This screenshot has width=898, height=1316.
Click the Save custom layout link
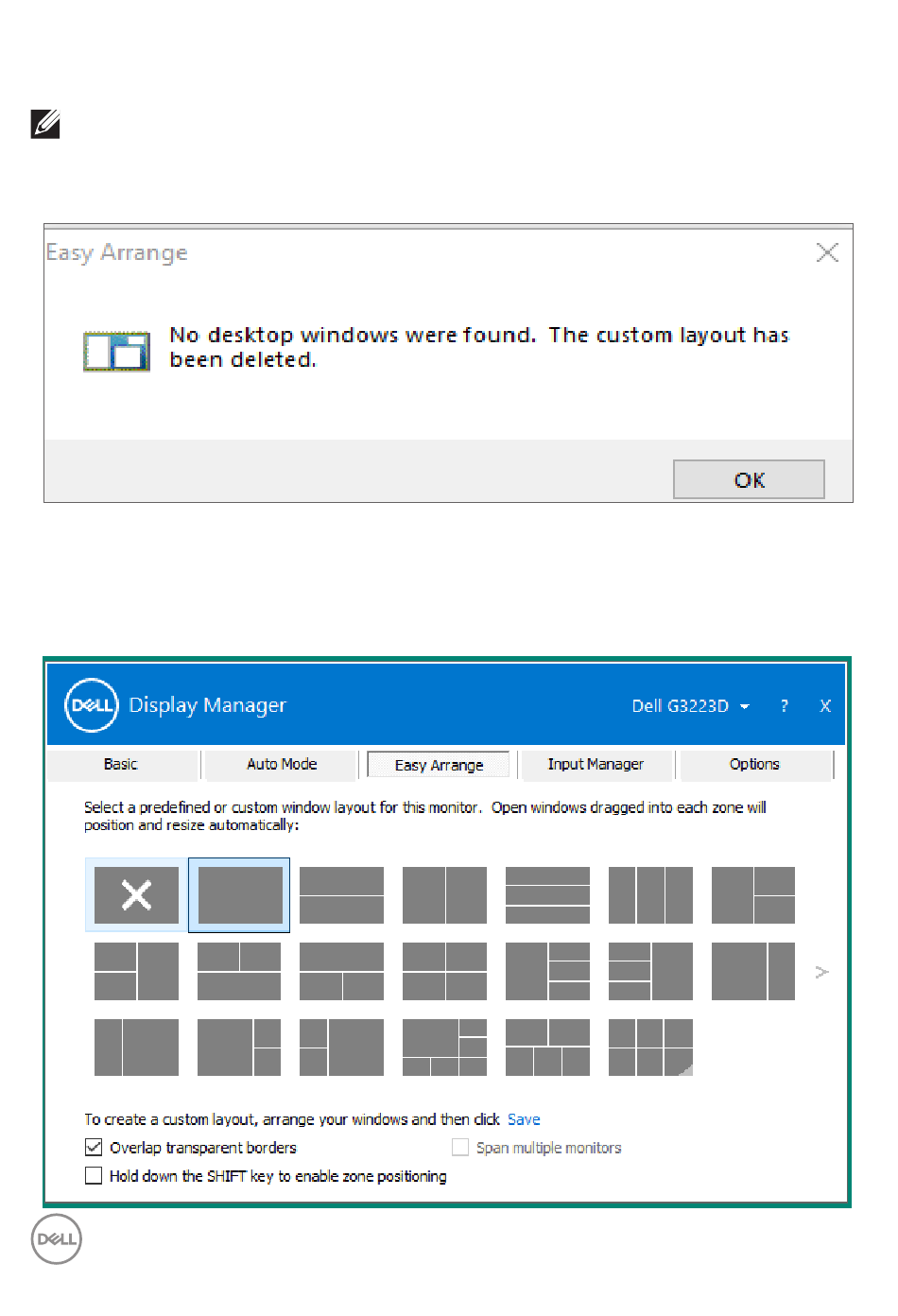tap(524, 1119)
